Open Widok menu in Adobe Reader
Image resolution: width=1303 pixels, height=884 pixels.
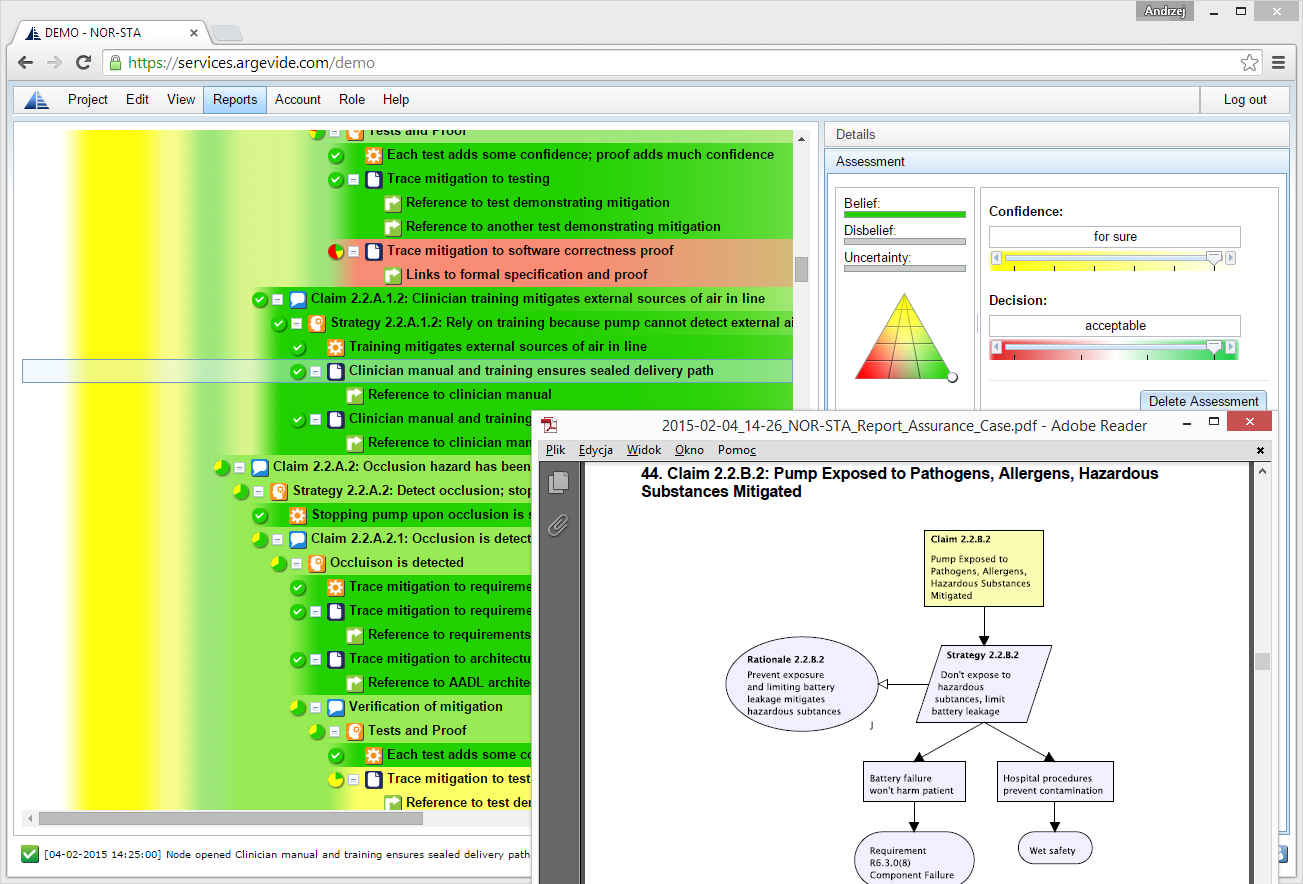(x=643, y=450)
